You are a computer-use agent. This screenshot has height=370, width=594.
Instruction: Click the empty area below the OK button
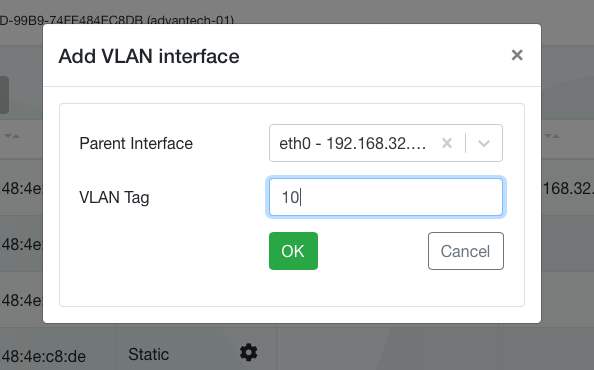[x=293, y=288]
